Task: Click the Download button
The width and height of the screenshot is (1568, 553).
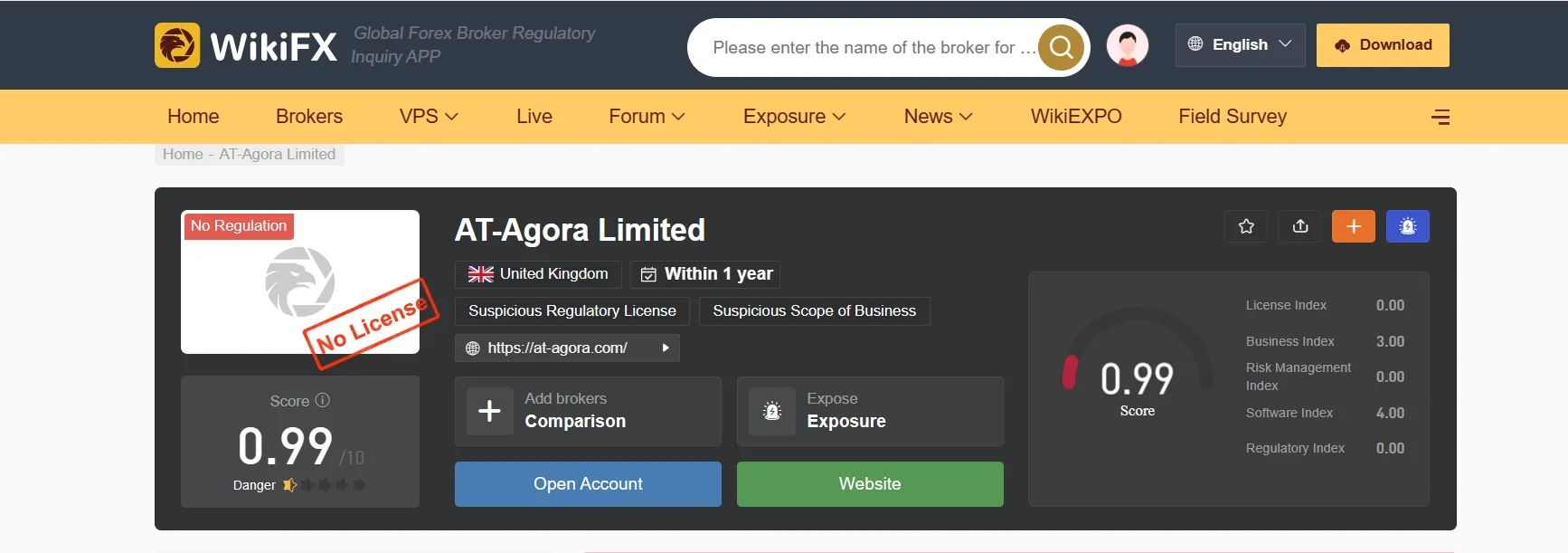Action: [1383, 45]
